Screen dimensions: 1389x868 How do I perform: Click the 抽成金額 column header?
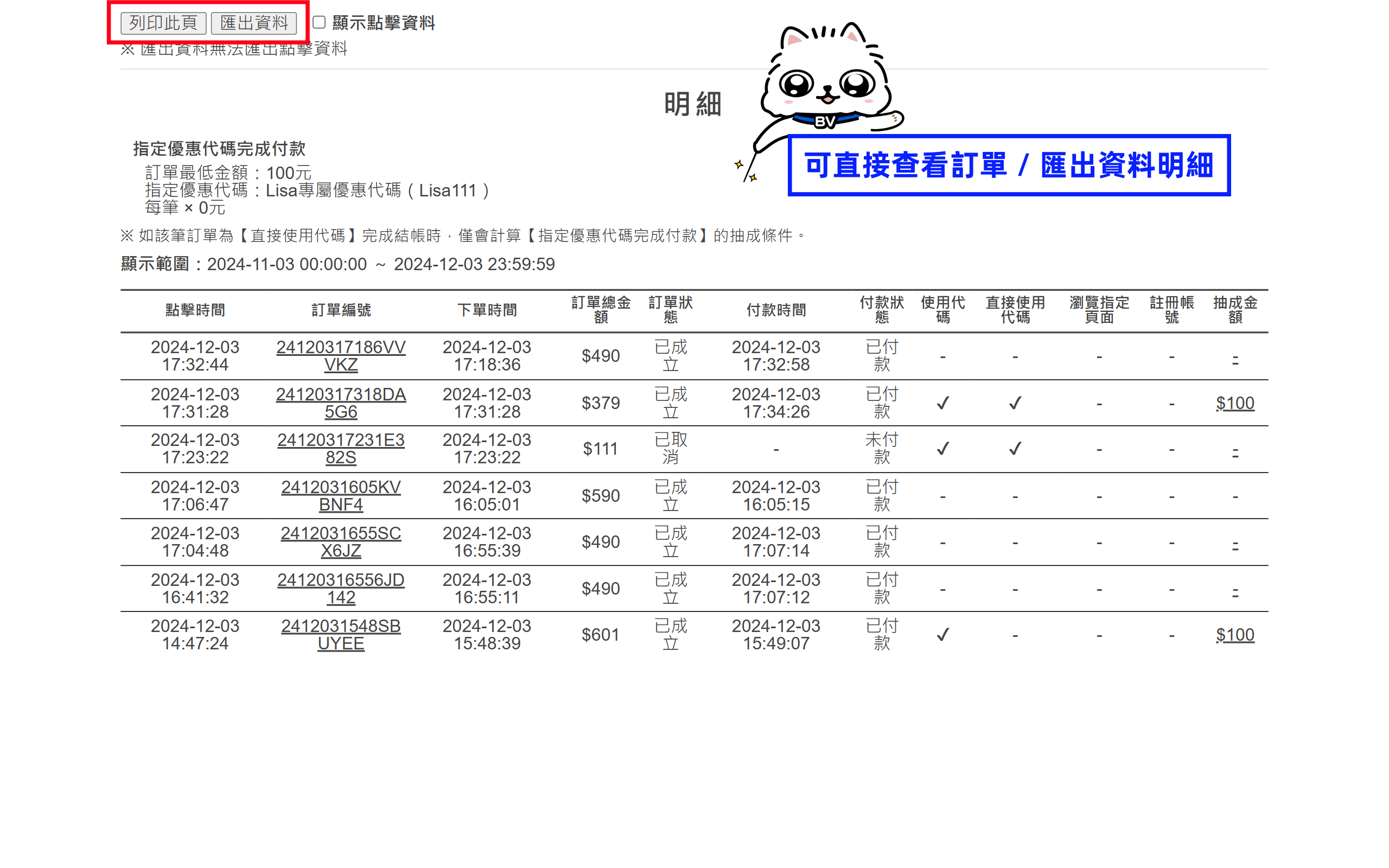pyautogui.click(x=1234, y=310)
